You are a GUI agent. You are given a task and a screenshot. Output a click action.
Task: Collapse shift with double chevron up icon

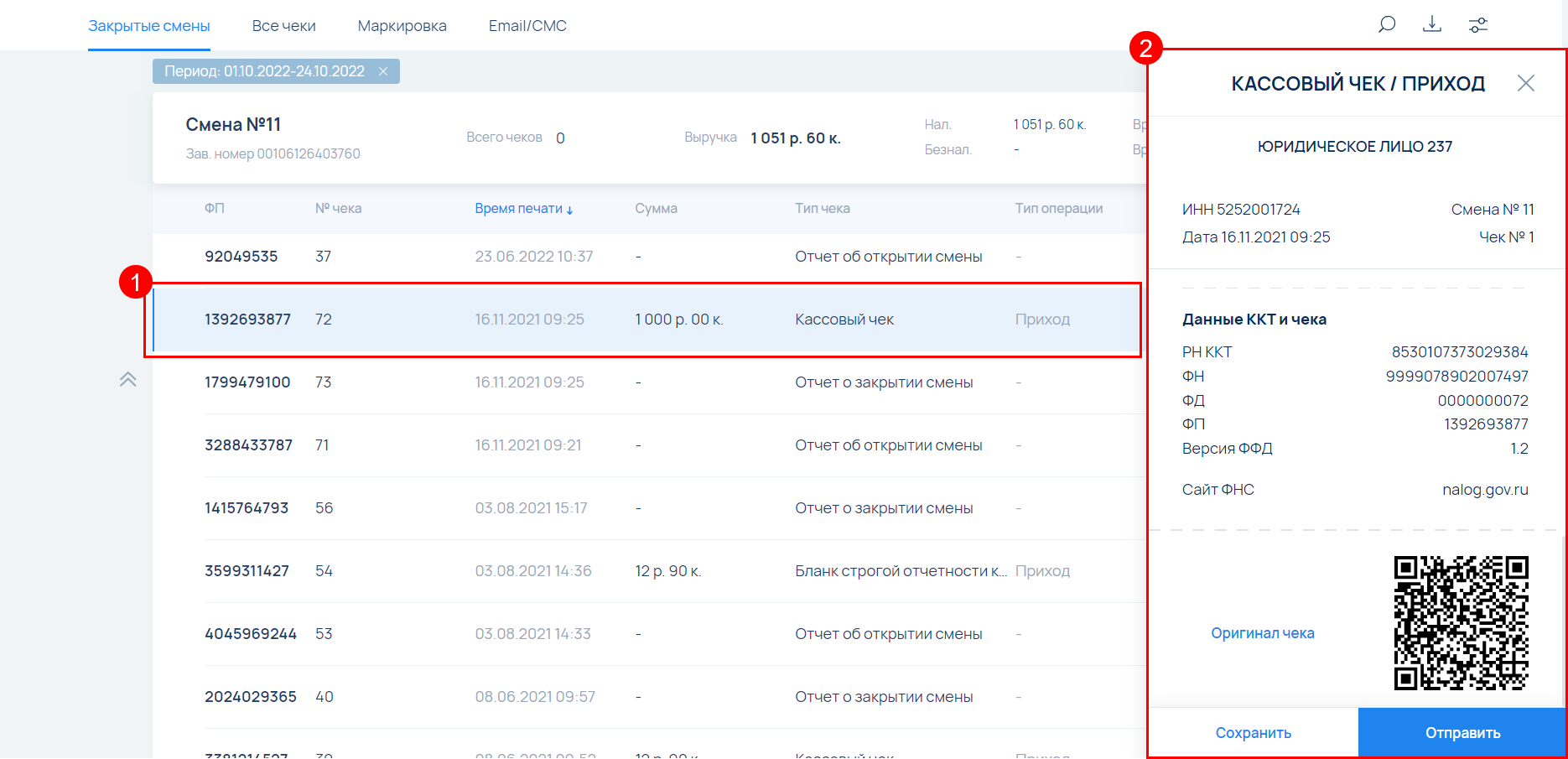(x=127, y=380)
